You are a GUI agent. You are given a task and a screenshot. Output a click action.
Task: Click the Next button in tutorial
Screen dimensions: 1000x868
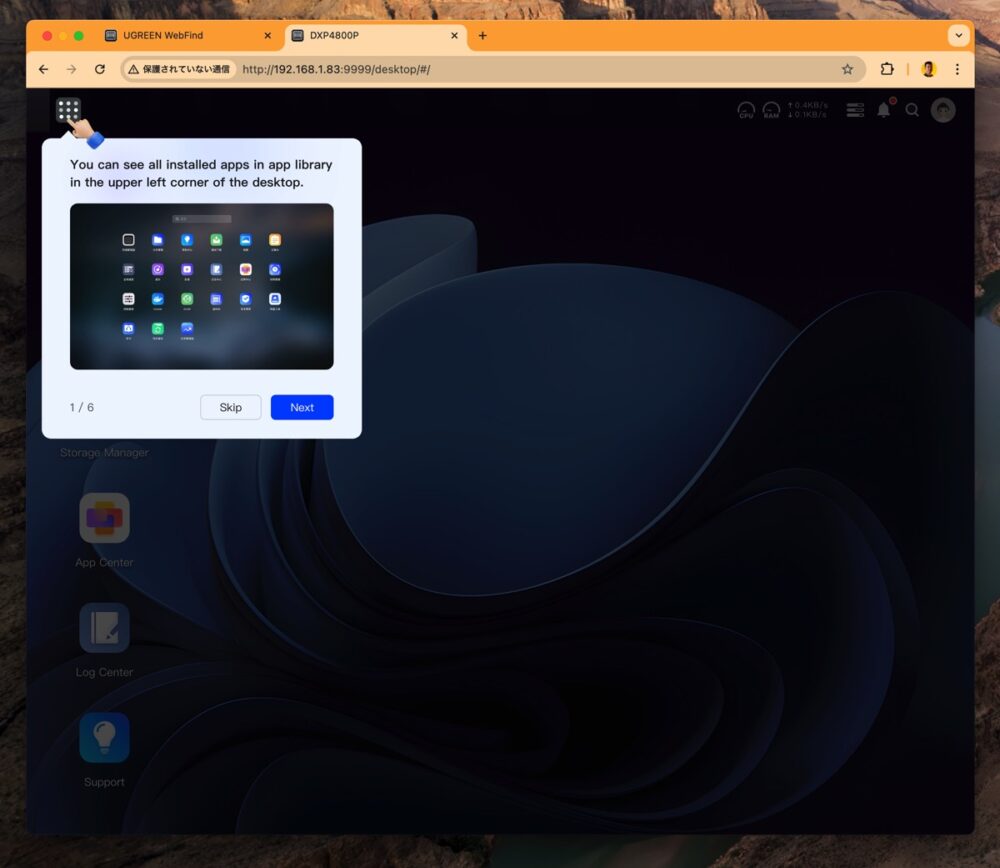click(302, 407)
